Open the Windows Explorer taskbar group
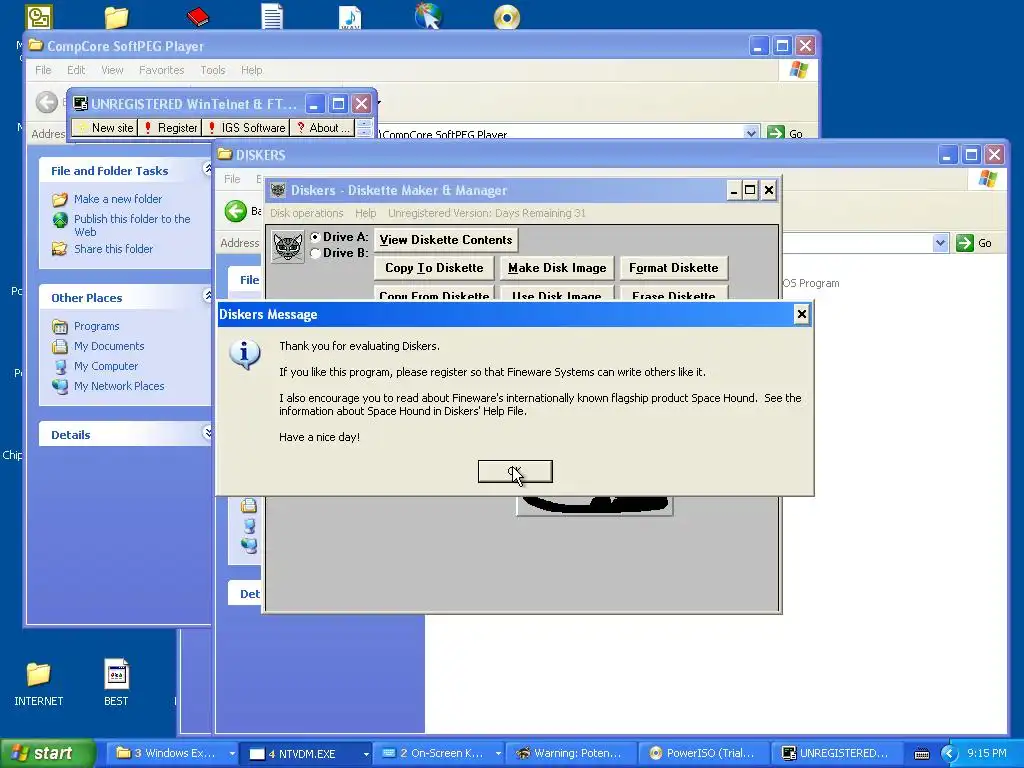Image resolution: width=1024 pixels, height=768 pixels. coord(175,753)
